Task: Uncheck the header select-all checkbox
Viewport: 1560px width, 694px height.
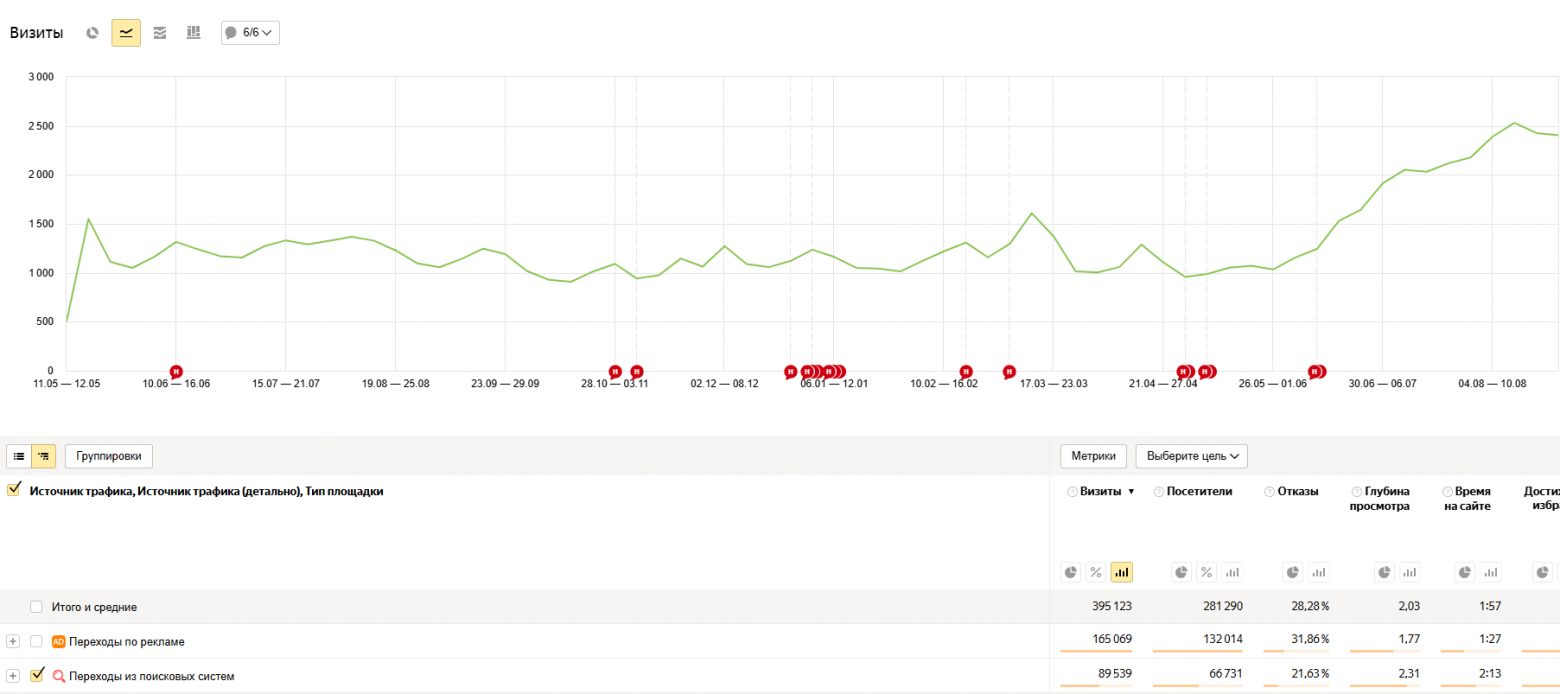Action: 14,490
